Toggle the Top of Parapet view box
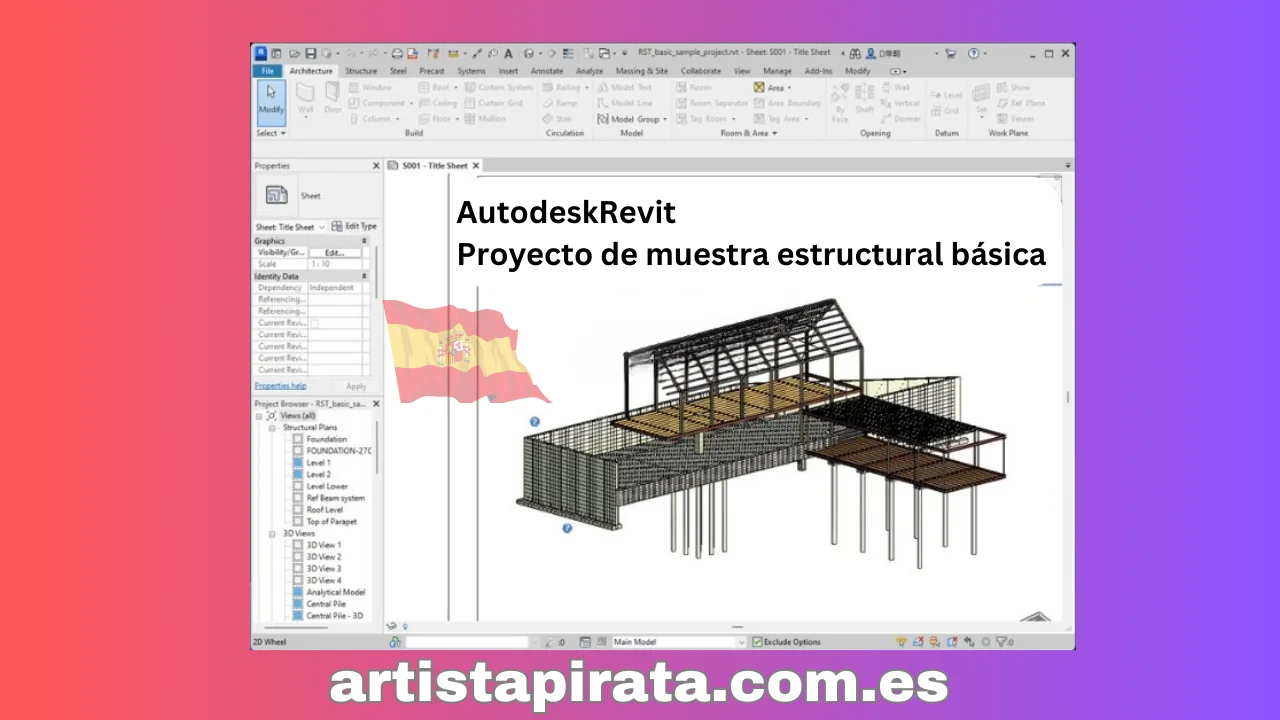 tap(298, 521)
